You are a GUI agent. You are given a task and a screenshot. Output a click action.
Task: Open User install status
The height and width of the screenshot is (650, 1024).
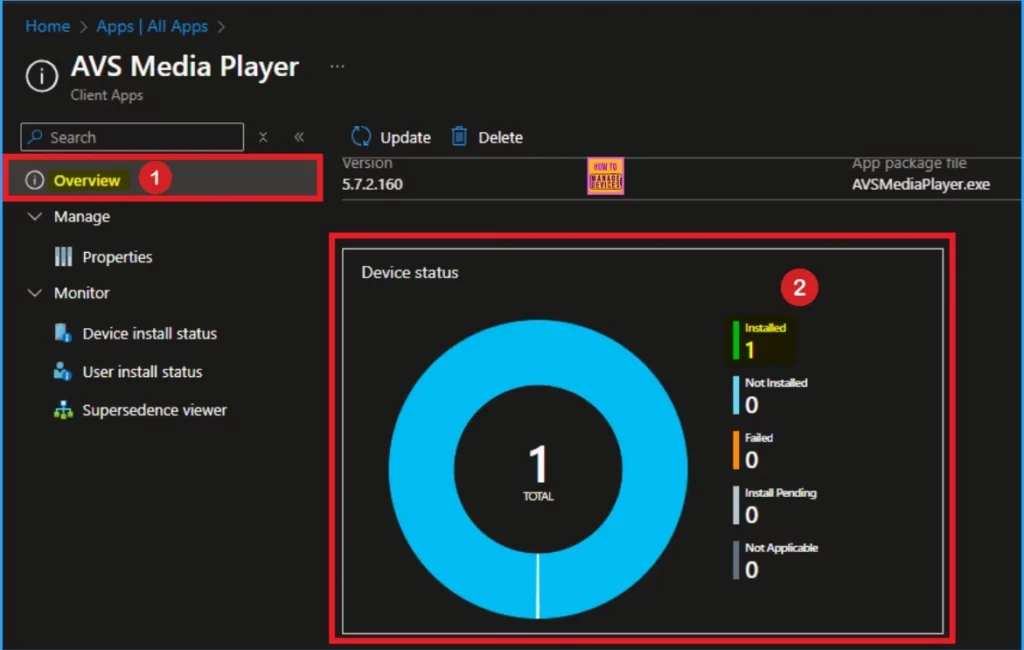tap(142, 372)
